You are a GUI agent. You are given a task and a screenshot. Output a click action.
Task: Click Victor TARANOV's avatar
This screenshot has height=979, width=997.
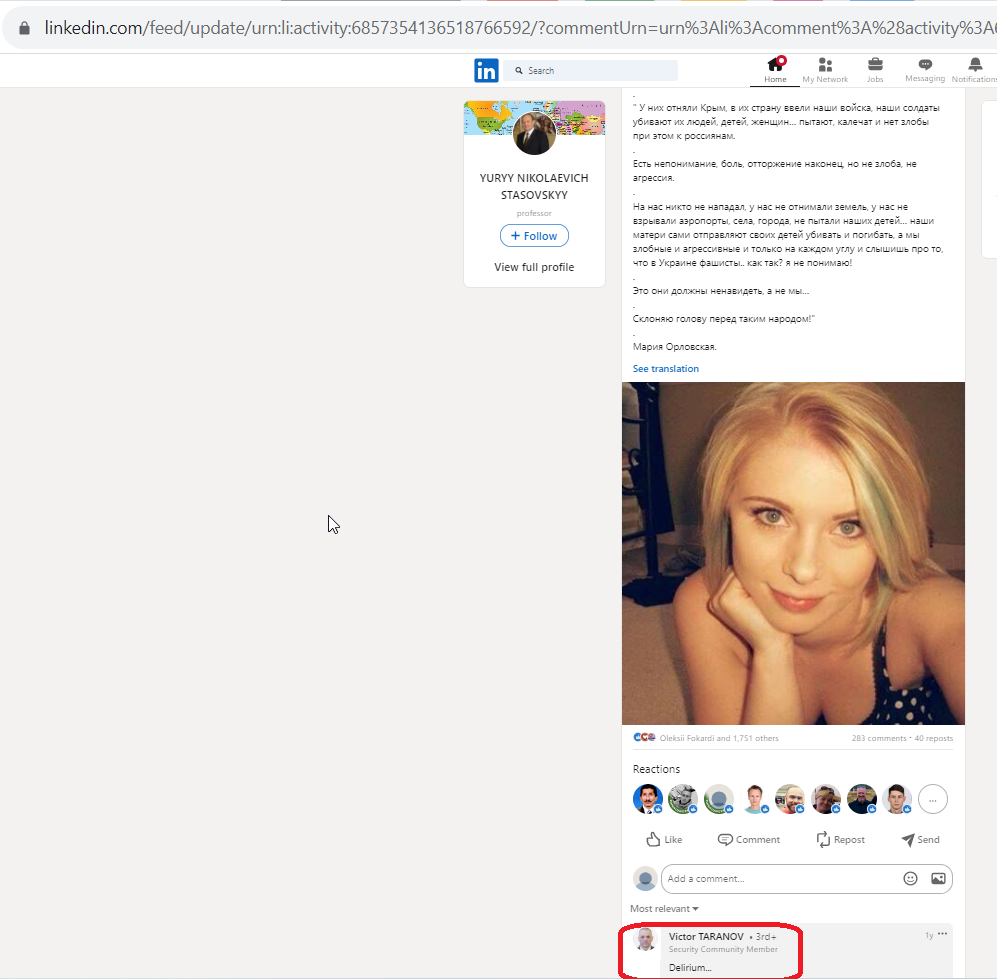645,940
